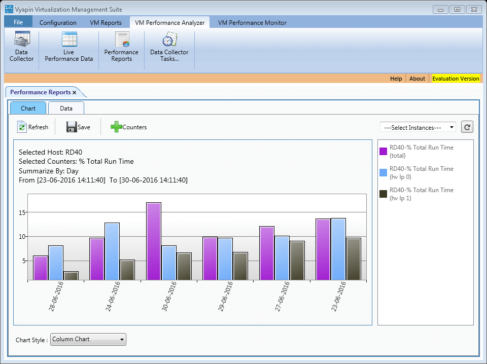
Task: Click the 29-06-2016 axis label
Action: pyautogui.click(x=225, y=296)
